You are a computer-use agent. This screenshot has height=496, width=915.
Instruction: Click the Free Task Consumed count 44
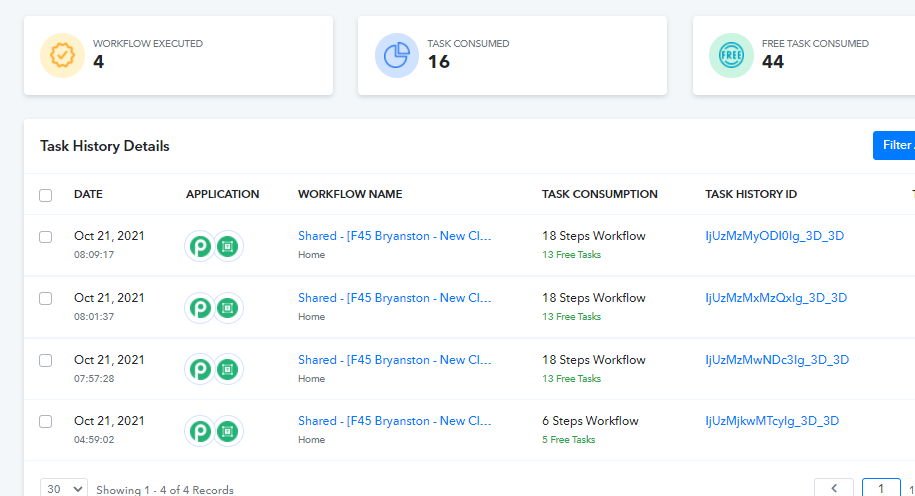click(773, 61)
